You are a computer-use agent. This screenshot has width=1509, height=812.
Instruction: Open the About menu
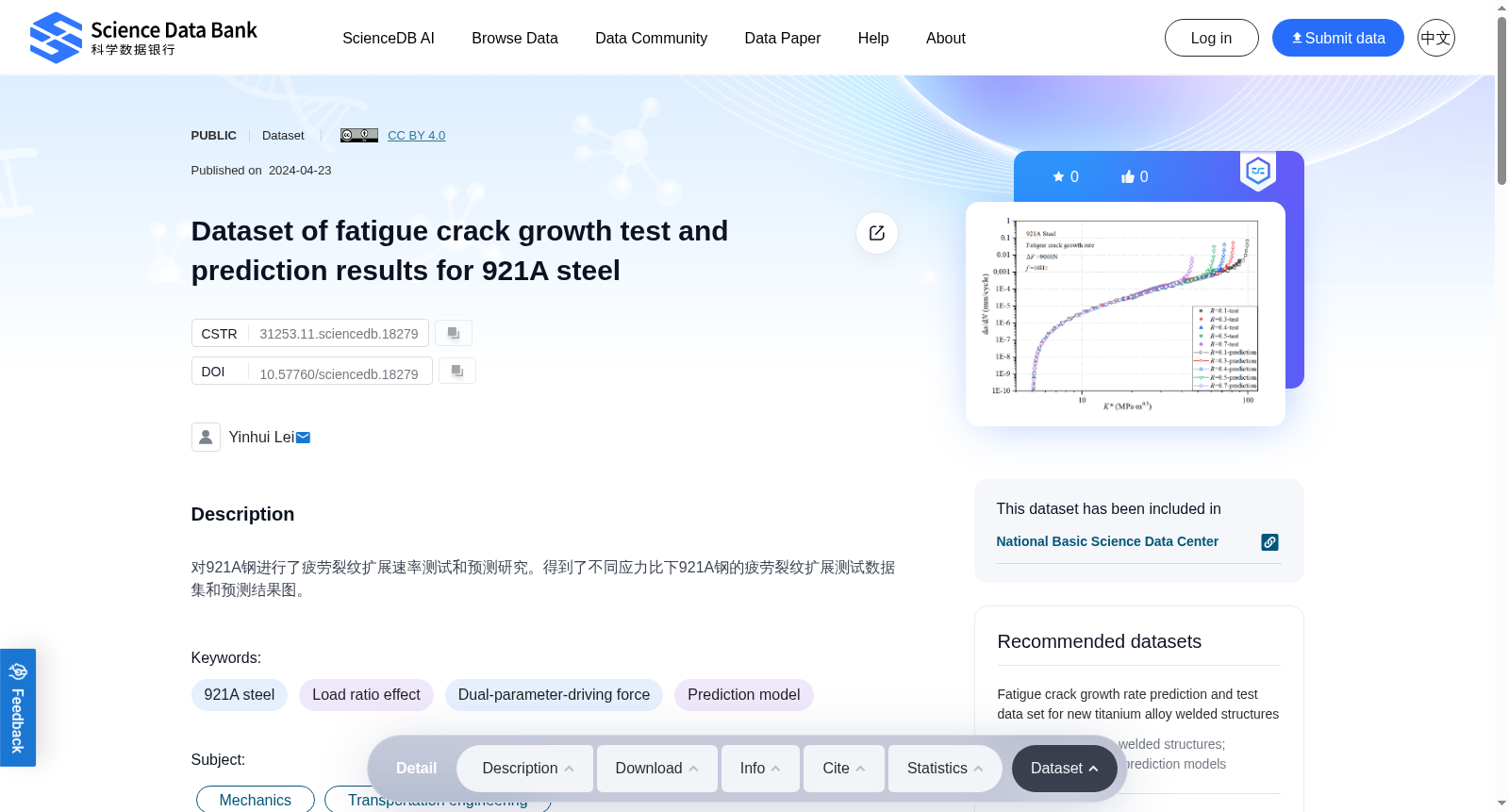[946, 38]
